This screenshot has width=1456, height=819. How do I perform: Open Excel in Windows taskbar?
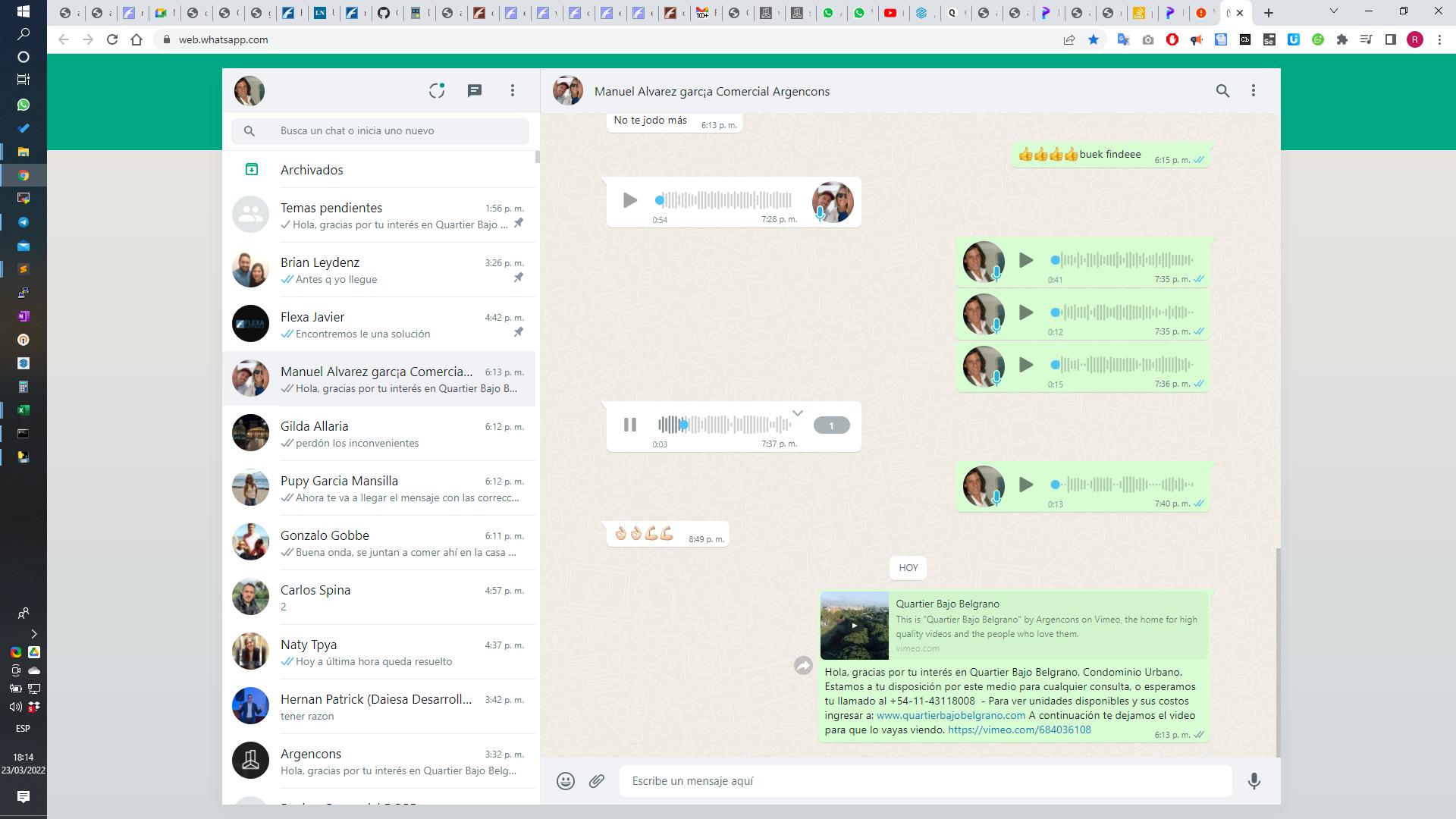click(x=24, y=410)
